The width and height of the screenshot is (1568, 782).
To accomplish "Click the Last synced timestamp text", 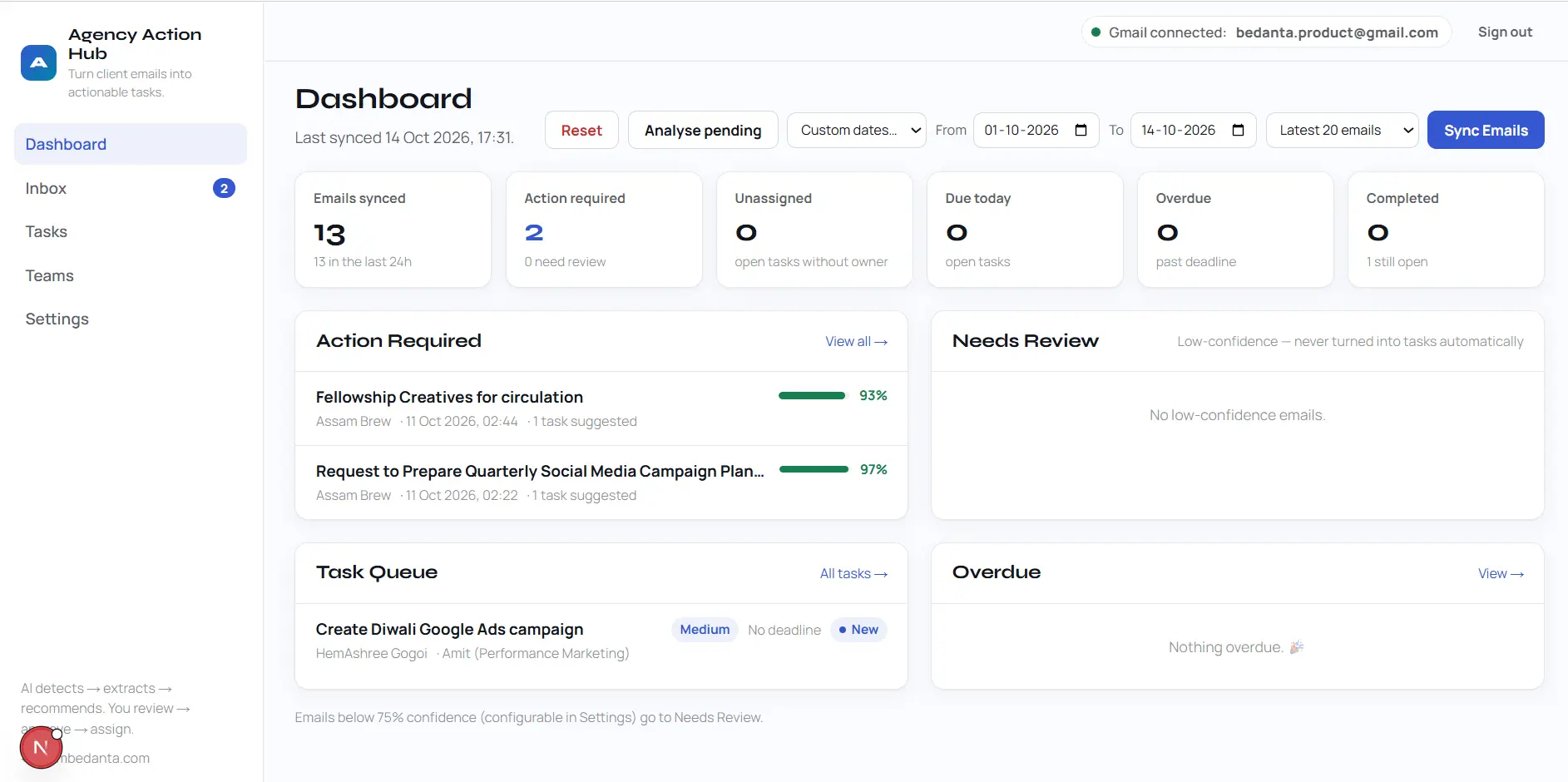I will (404, 138).
